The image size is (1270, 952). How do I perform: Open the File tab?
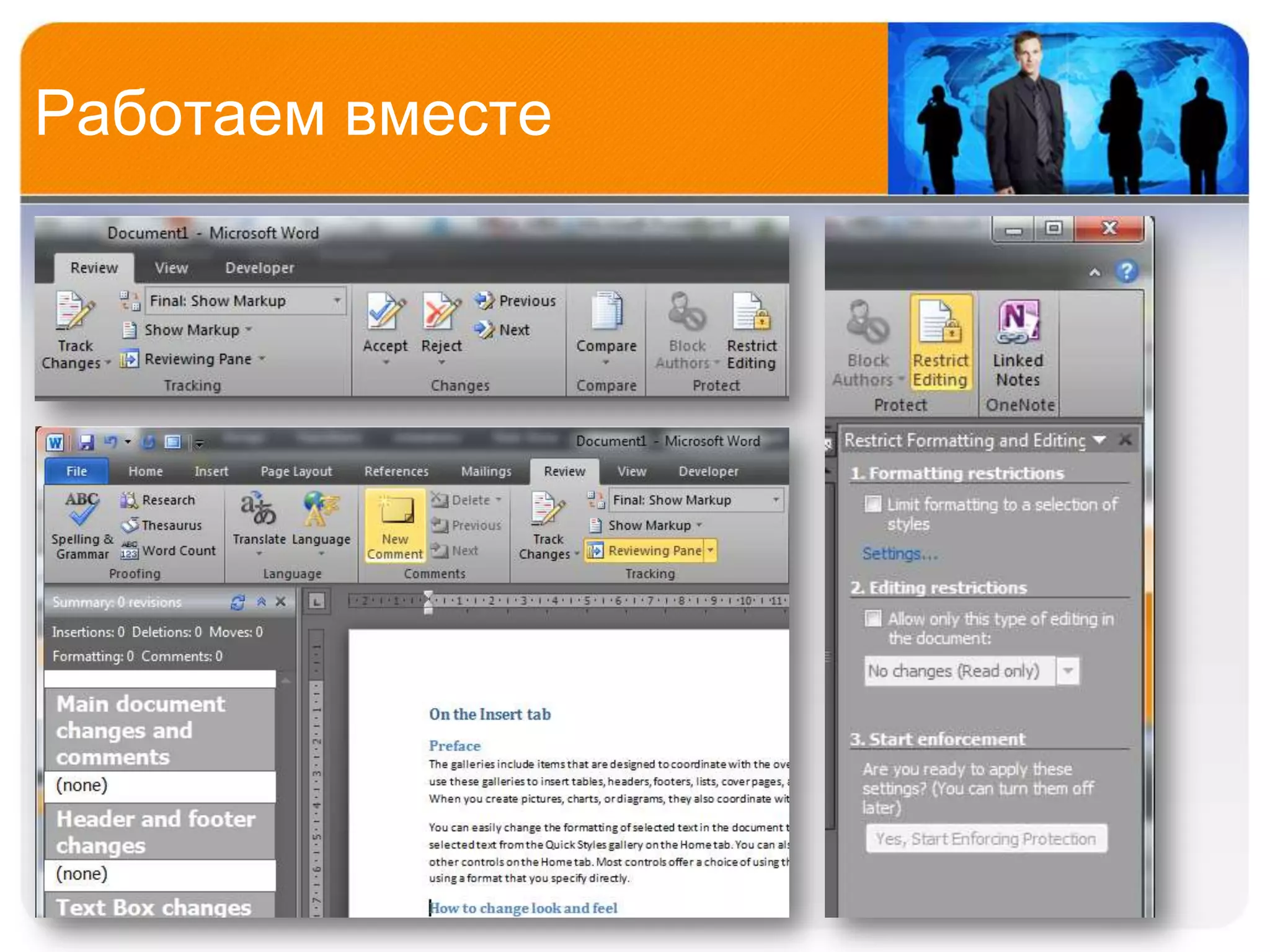tap(77, 471)
